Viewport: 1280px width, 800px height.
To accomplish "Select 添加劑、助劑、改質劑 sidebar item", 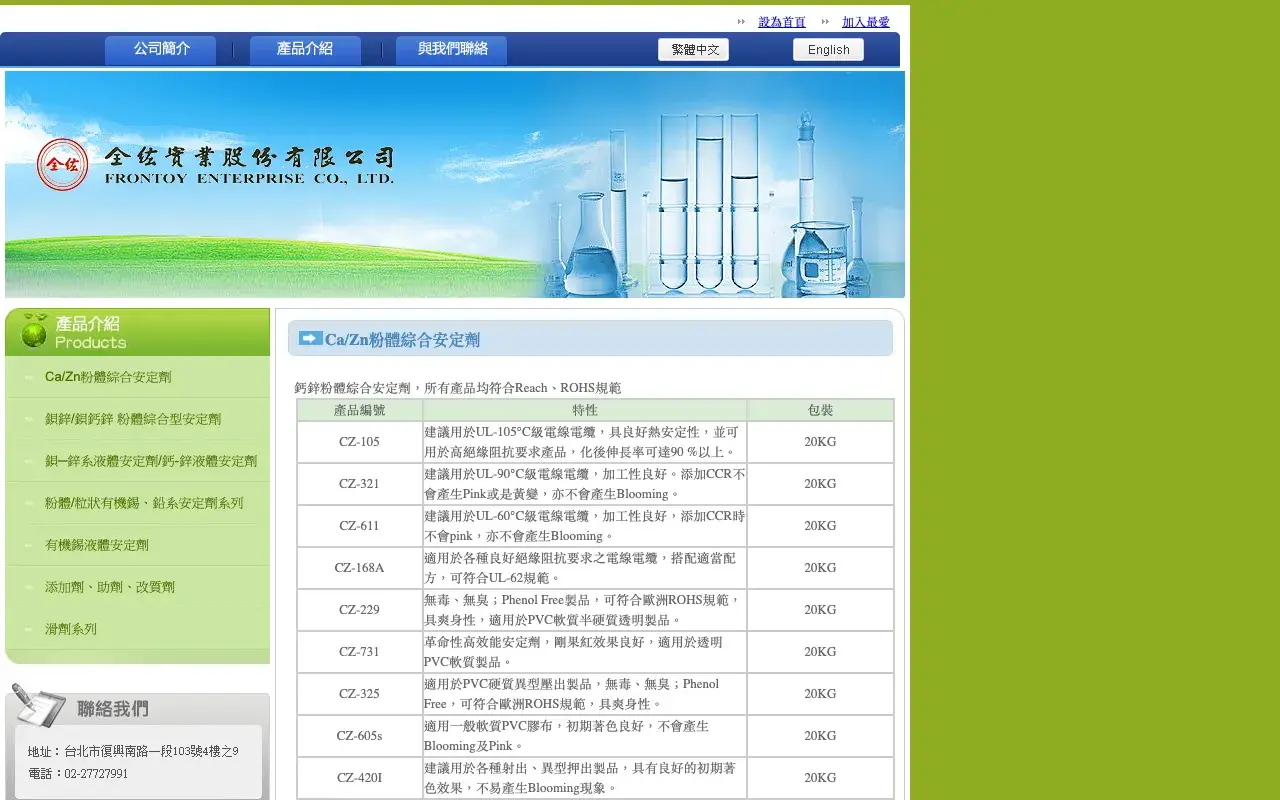I will [x=110, y=587].
